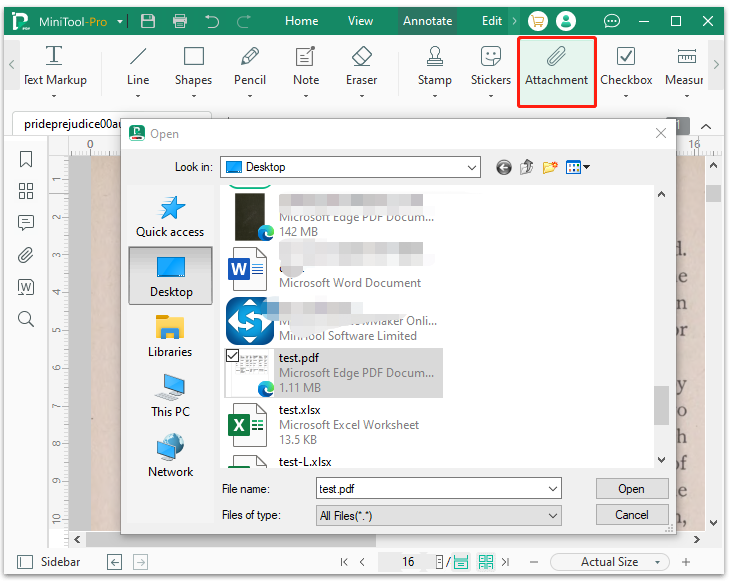Open the Bookmarks sidebar panel
Viewport: 731px width, 582px height.
coord(26,159)
